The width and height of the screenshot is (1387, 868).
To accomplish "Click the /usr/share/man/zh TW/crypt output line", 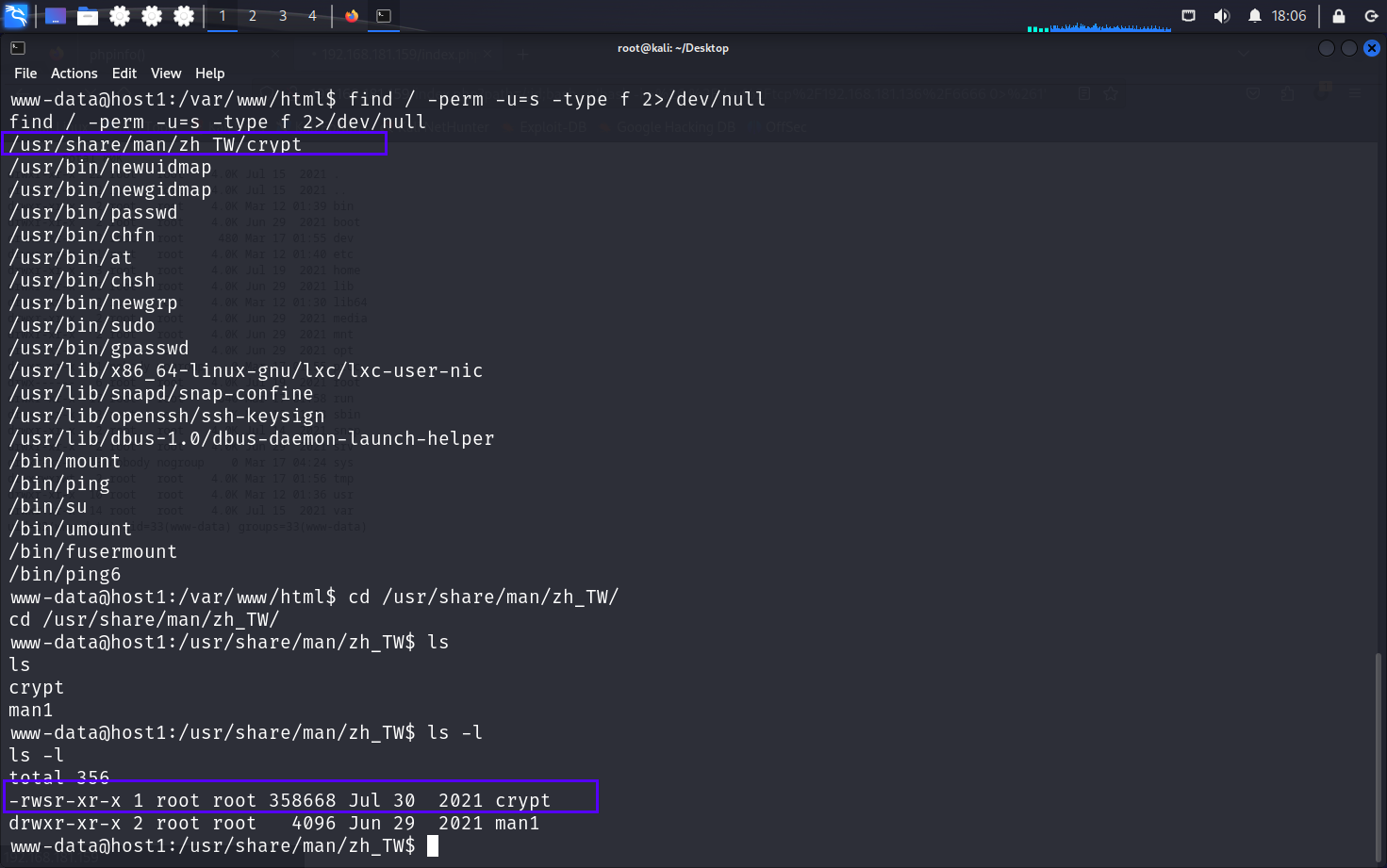I will pos(156,144).
